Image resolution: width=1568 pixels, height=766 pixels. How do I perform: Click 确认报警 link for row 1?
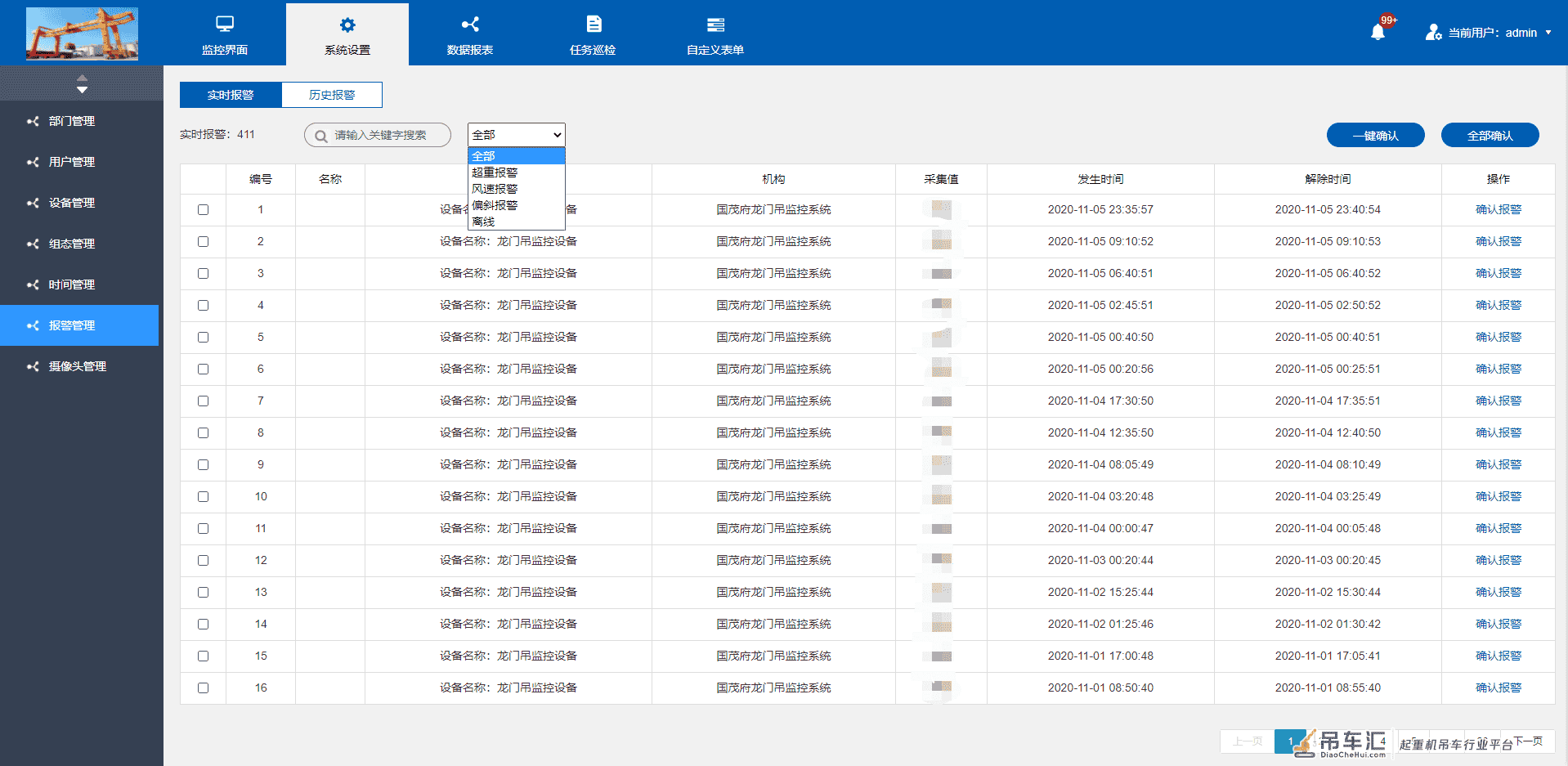point(1499,209)
